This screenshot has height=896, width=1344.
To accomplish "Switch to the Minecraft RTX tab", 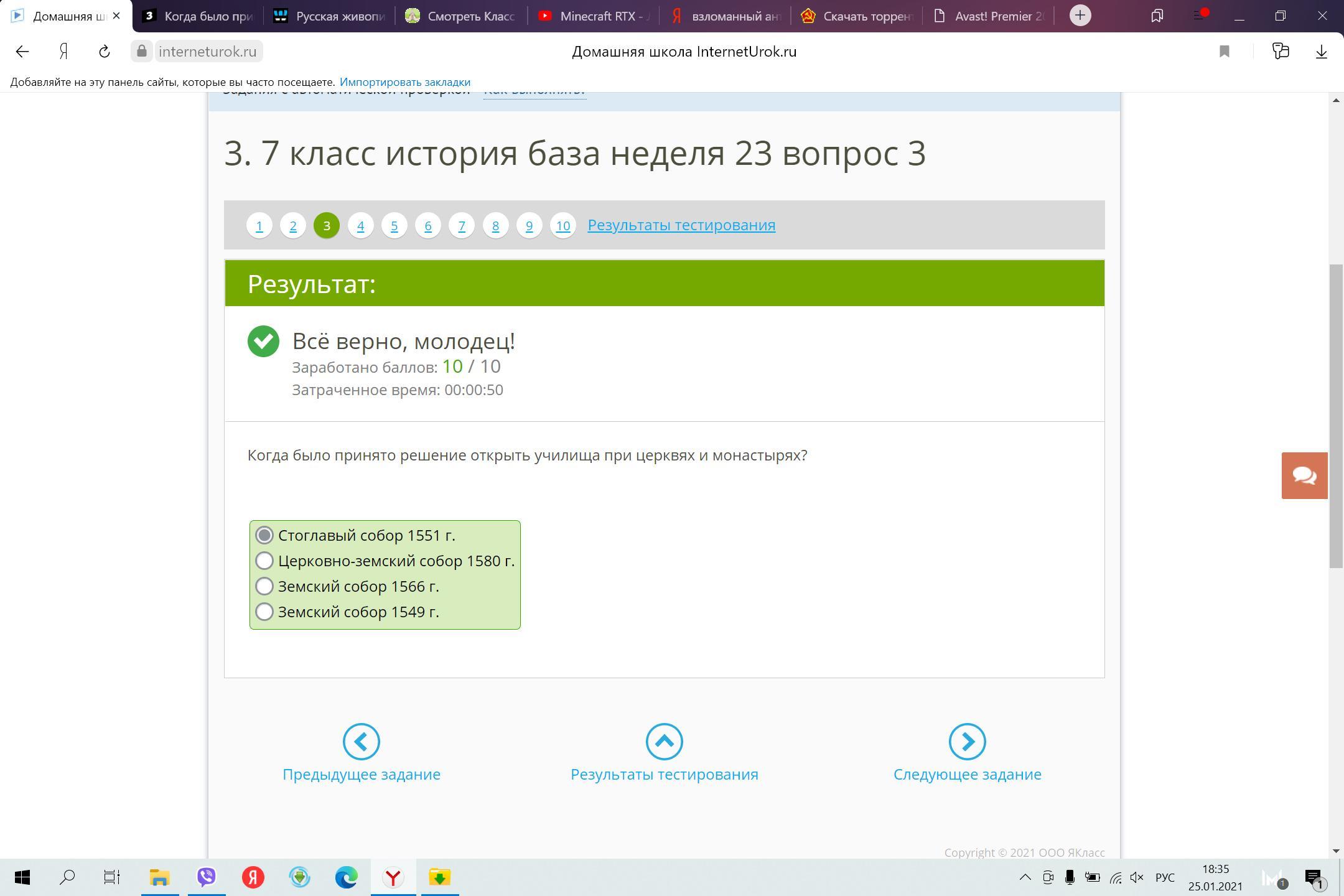I will tap(594, 16).
